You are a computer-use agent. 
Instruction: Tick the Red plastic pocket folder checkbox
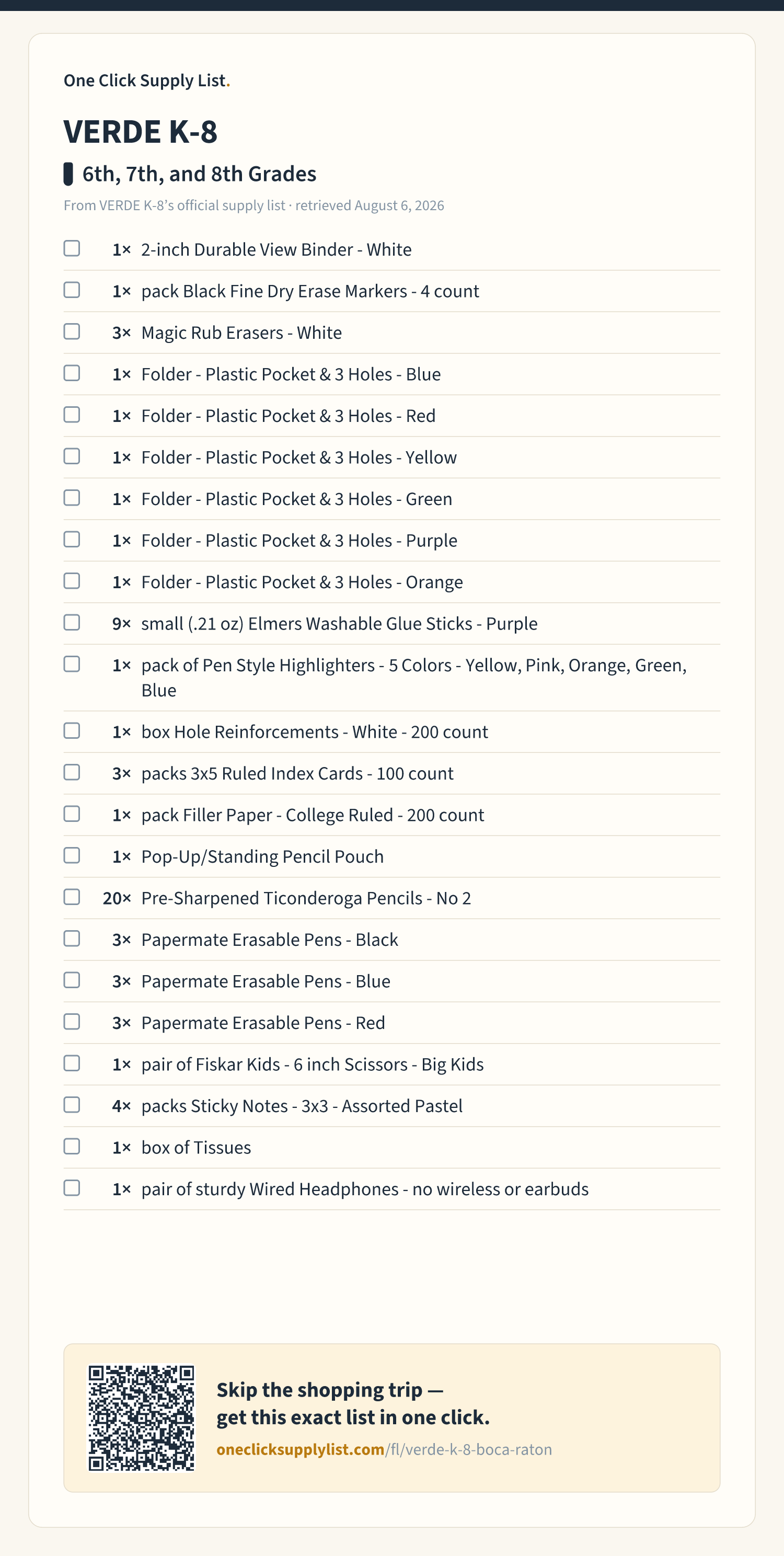pyautogui.click(x=72, y=415)
